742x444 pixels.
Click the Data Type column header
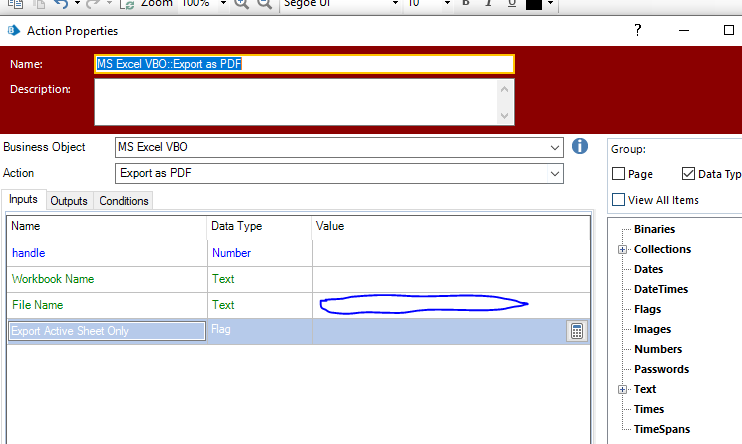(259, 226)
